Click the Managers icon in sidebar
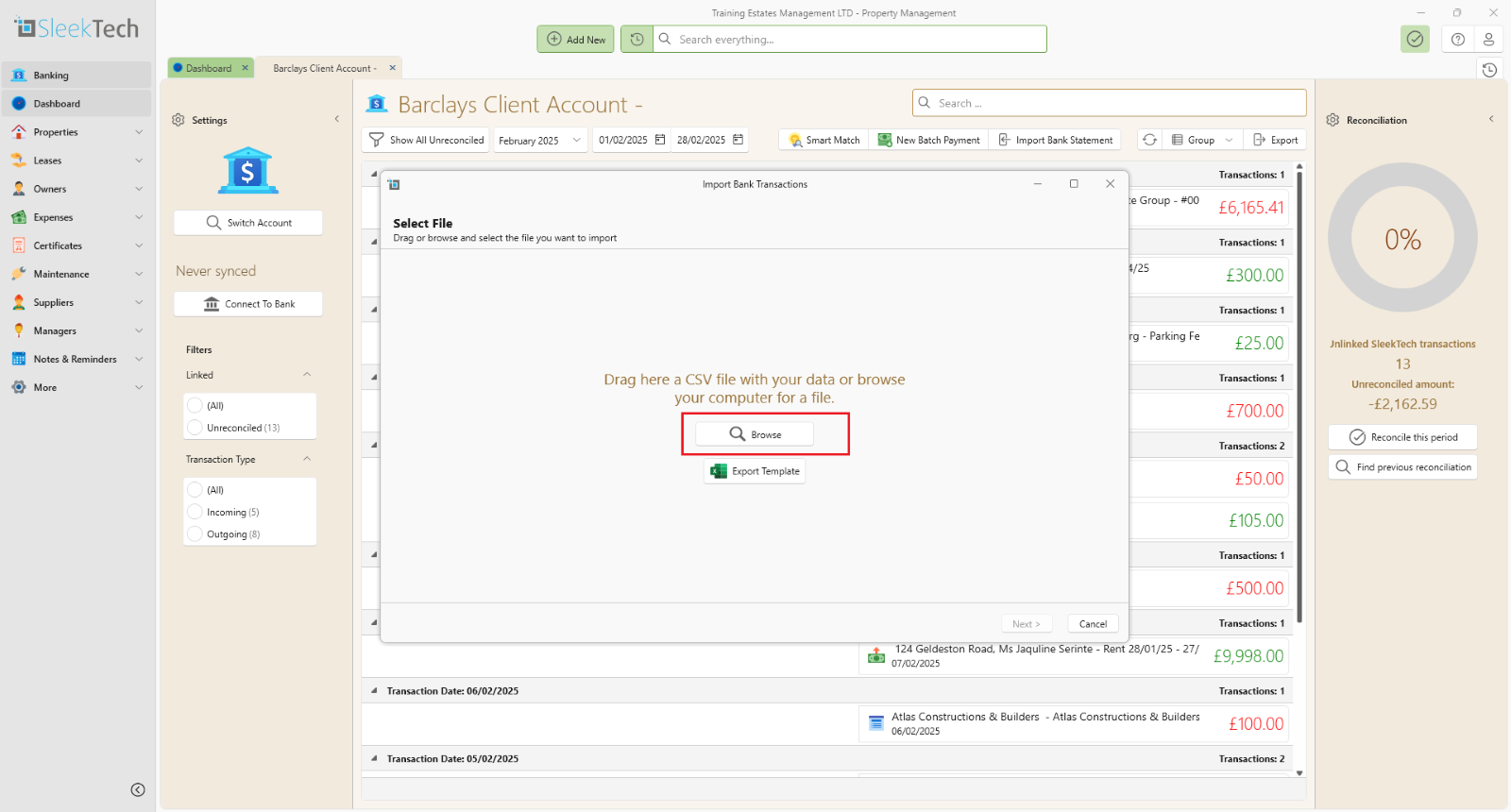Screen dimensions: 1511x812 point(19,330)
